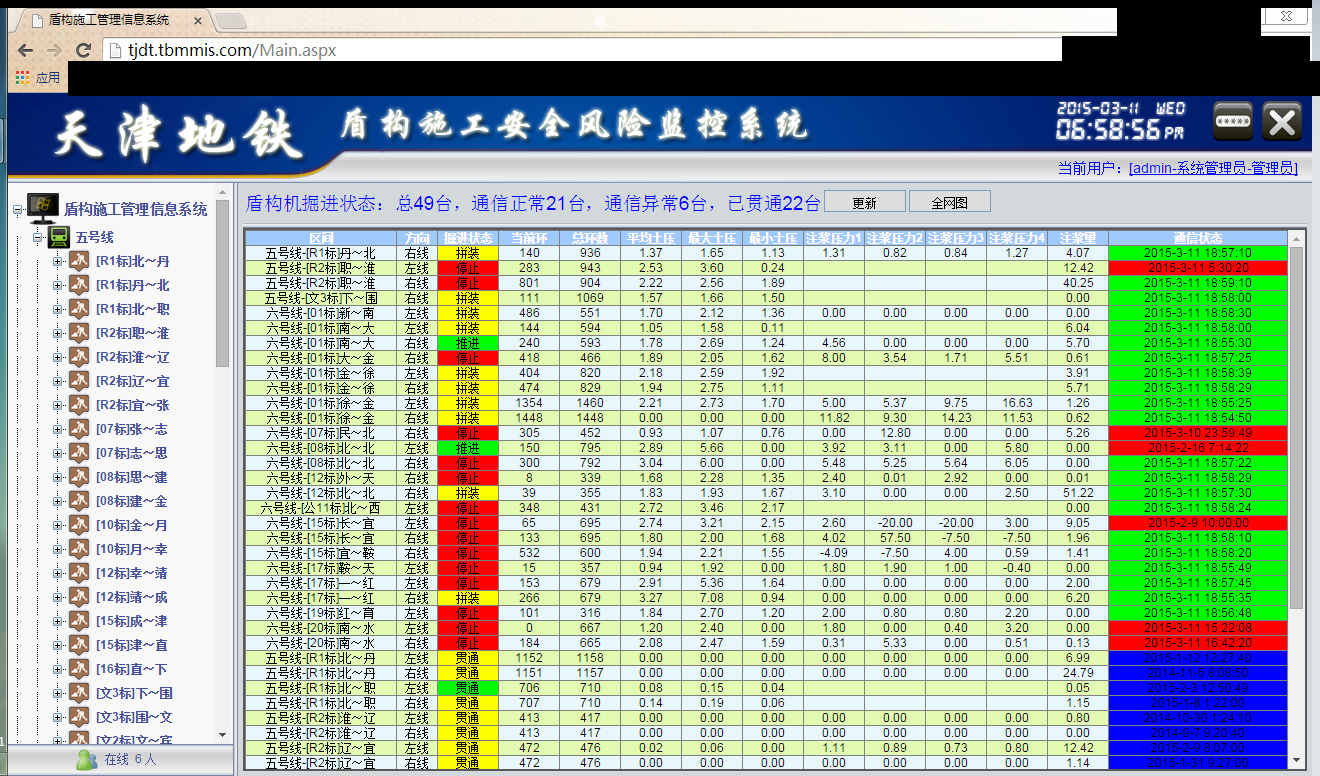Click the 通信状态 column header
The image size is (1320, 776).
point(1198,238)
